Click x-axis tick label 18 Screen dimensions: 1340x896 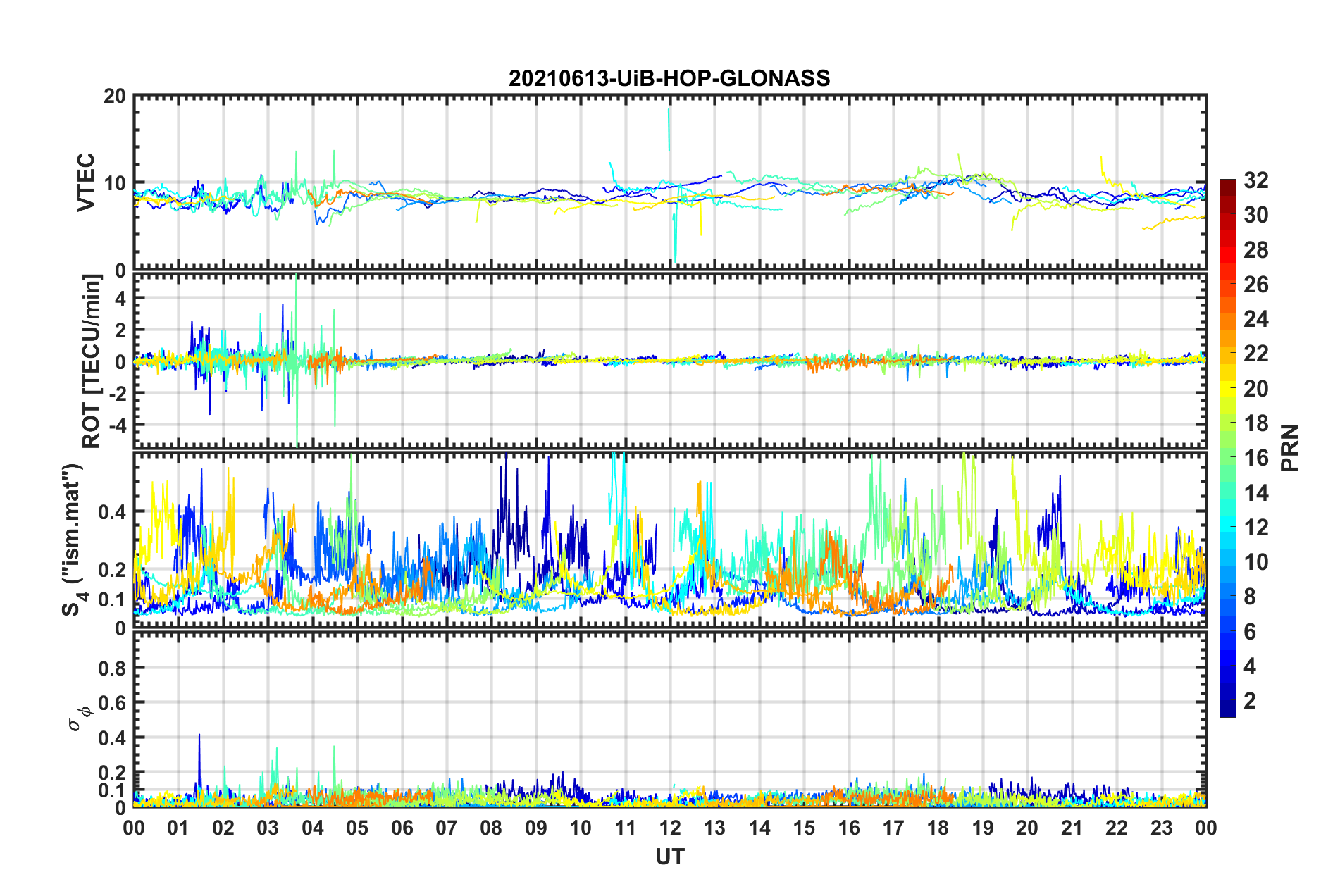938,828
